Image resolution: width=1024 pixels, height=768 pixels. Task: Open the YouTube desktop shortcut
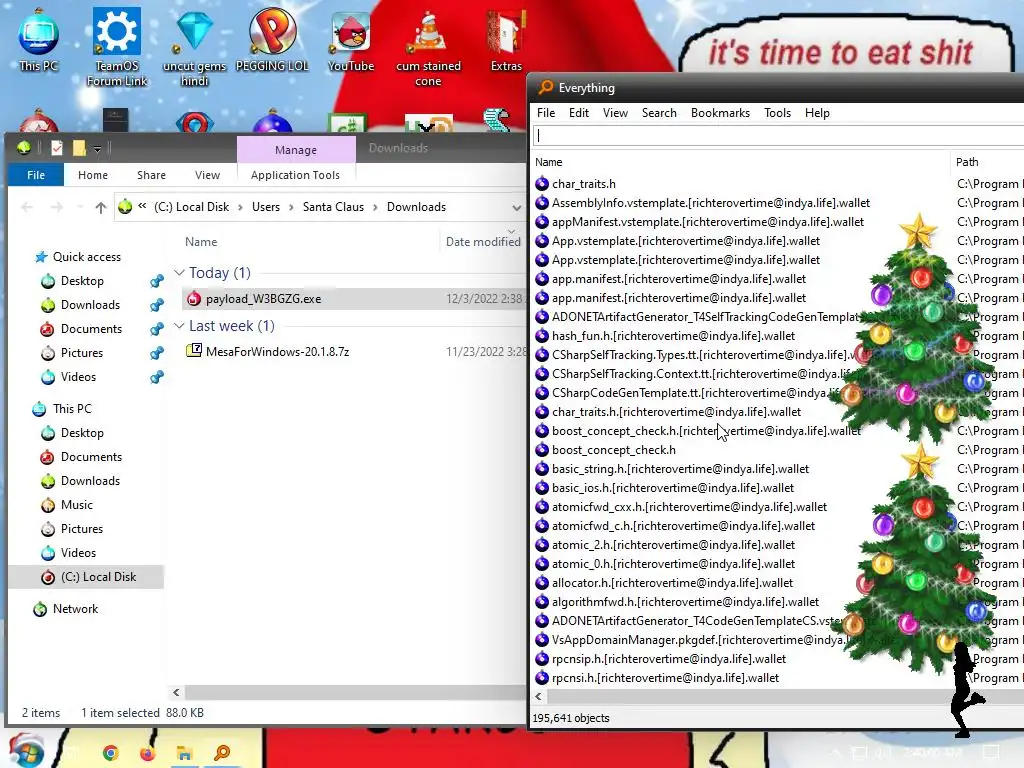pos(351,39)
